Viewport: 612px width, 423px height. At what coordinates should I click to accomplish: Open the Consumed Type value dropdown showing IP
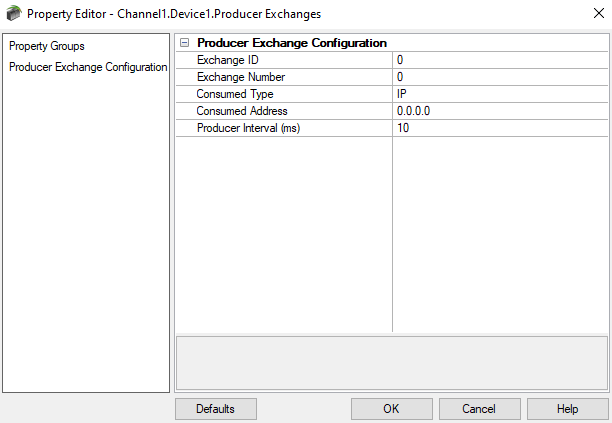tap(500, 94)
